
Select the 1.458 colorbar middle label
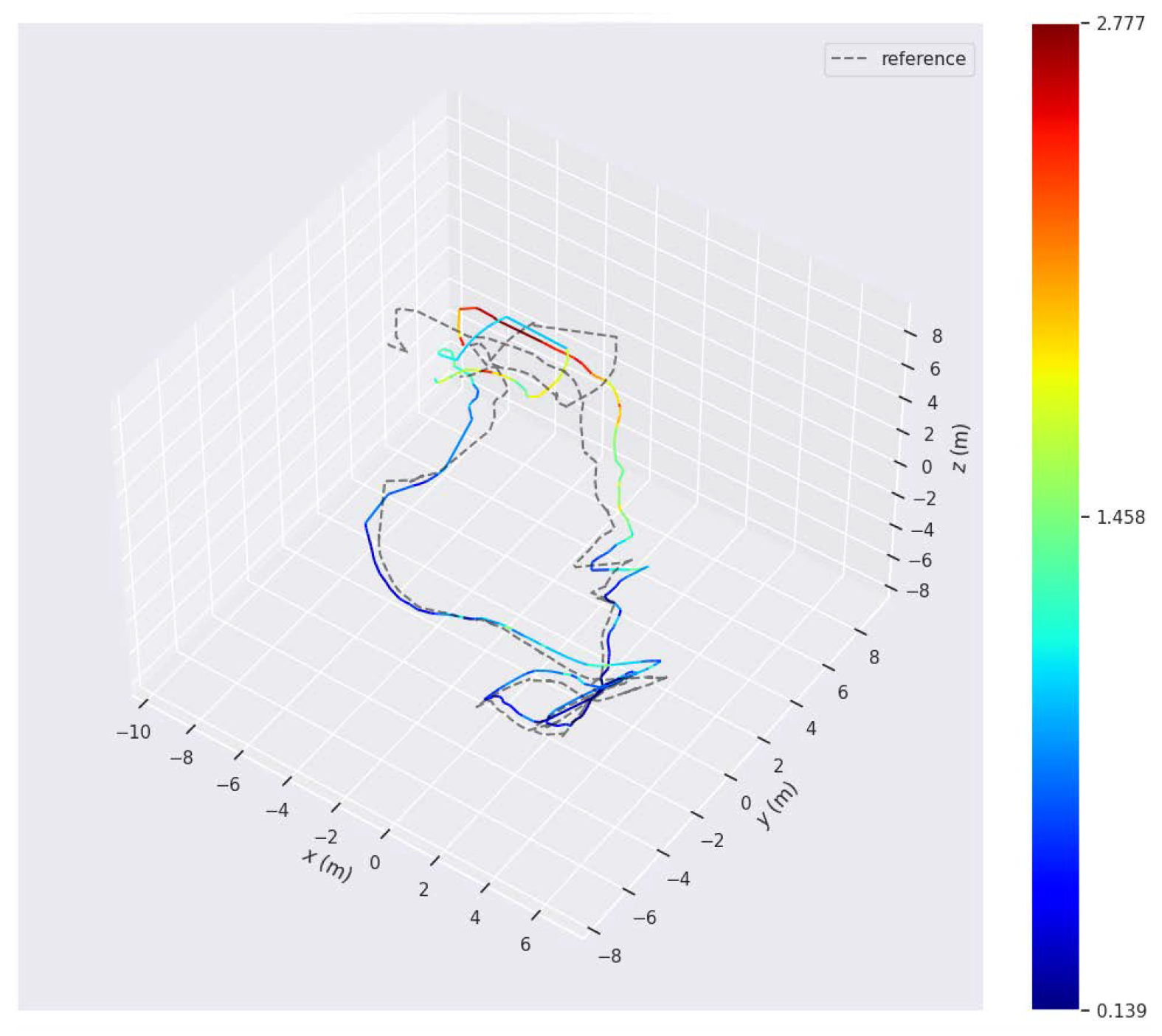click(1120, 517)
